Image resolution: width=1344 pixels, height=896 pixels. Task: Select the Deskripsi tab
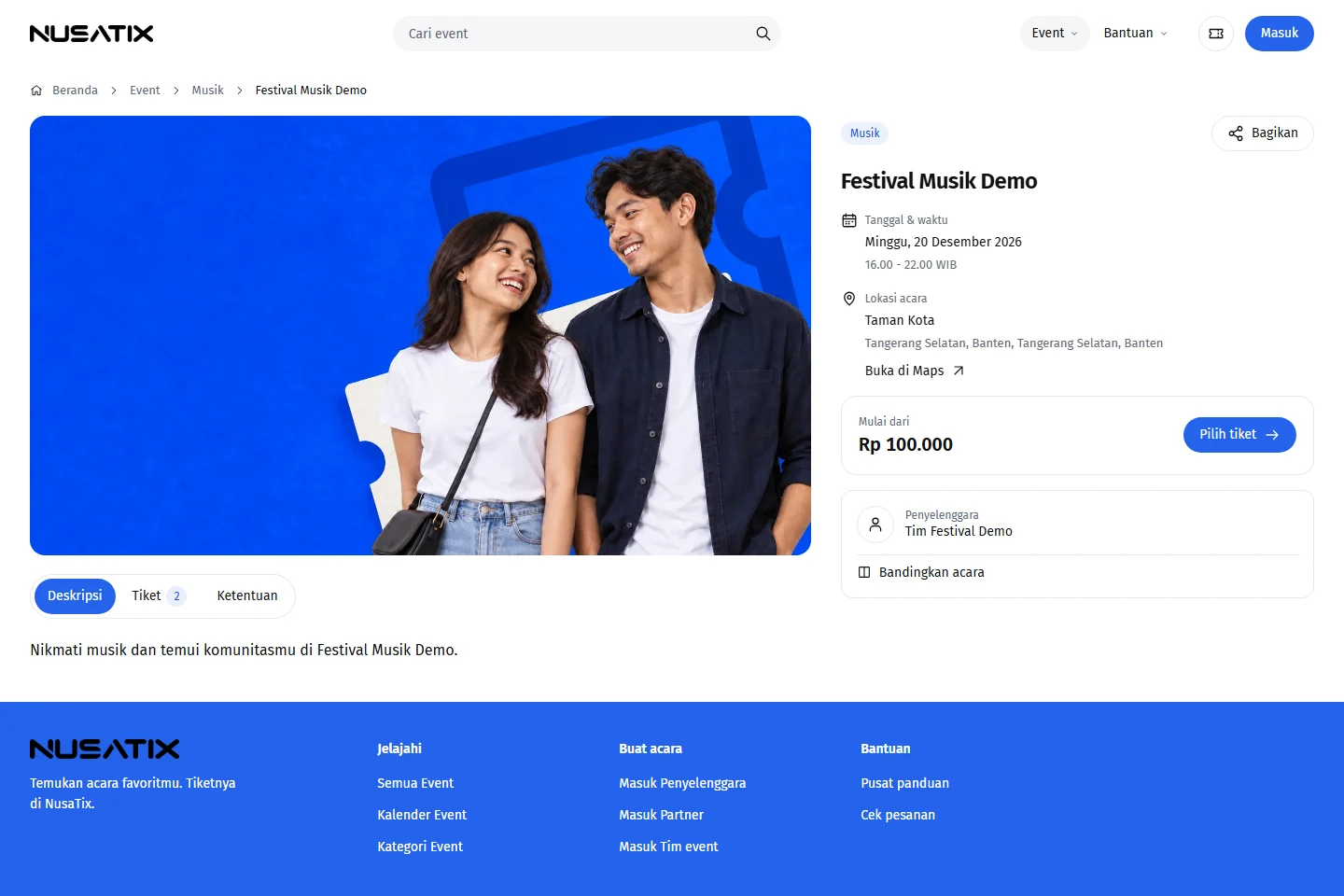click(75, 596)
